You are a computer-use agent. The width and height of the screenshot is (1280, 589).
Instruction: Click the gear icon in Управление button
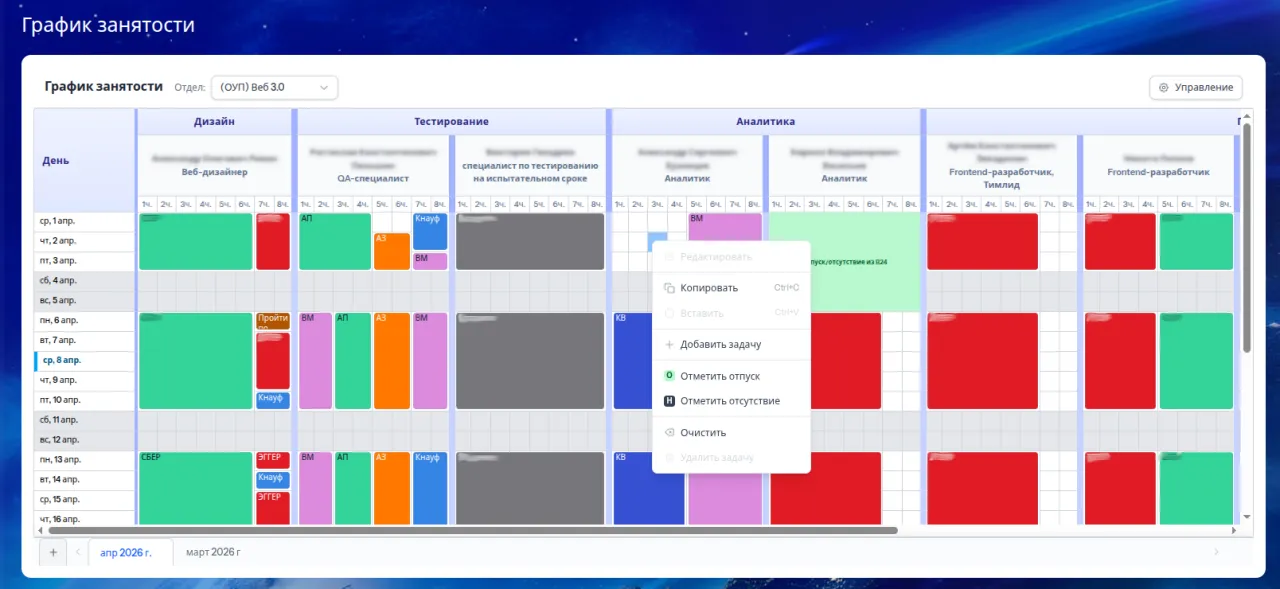[1163, 88]
